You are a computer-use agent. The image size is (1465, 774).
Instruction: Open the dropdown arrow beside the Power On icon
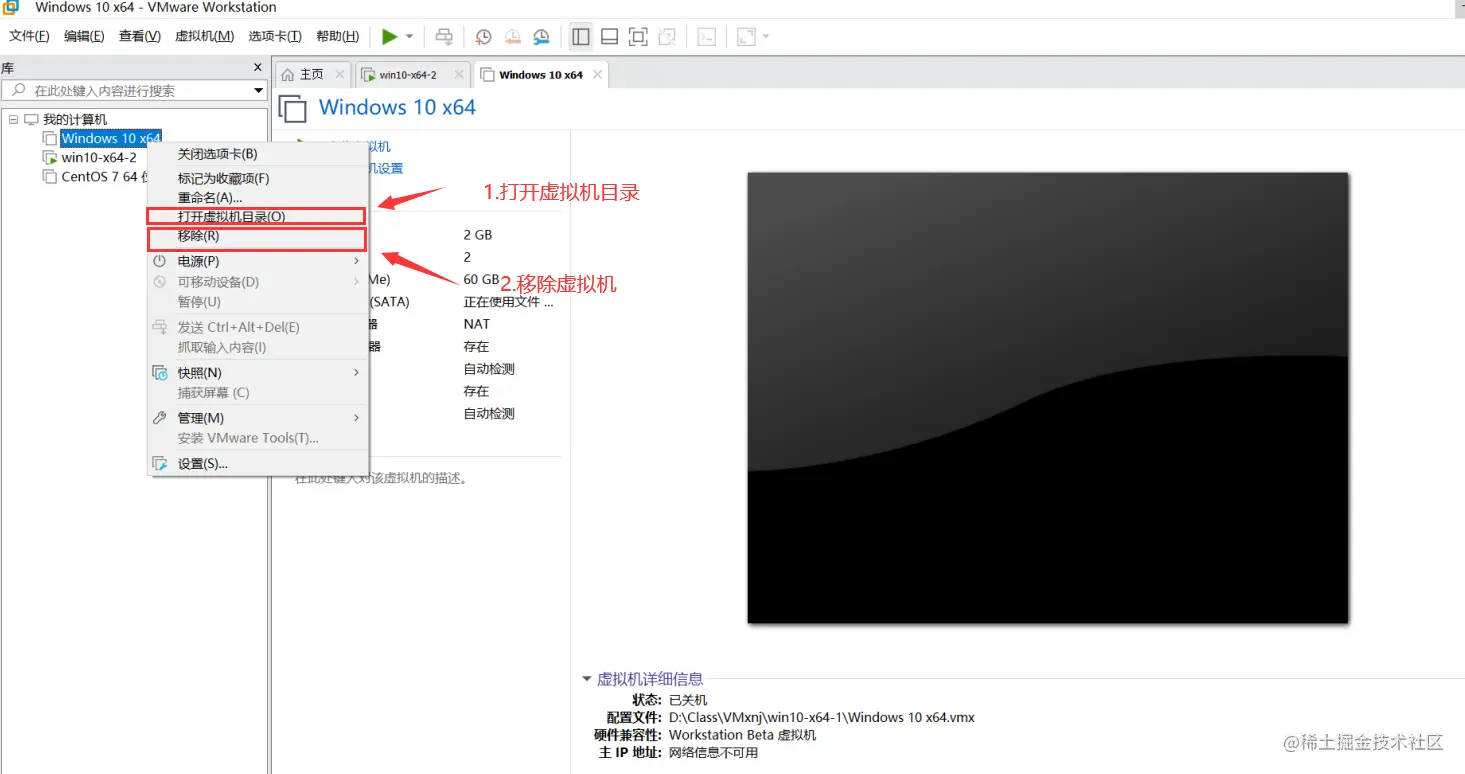tap(409, 37)
